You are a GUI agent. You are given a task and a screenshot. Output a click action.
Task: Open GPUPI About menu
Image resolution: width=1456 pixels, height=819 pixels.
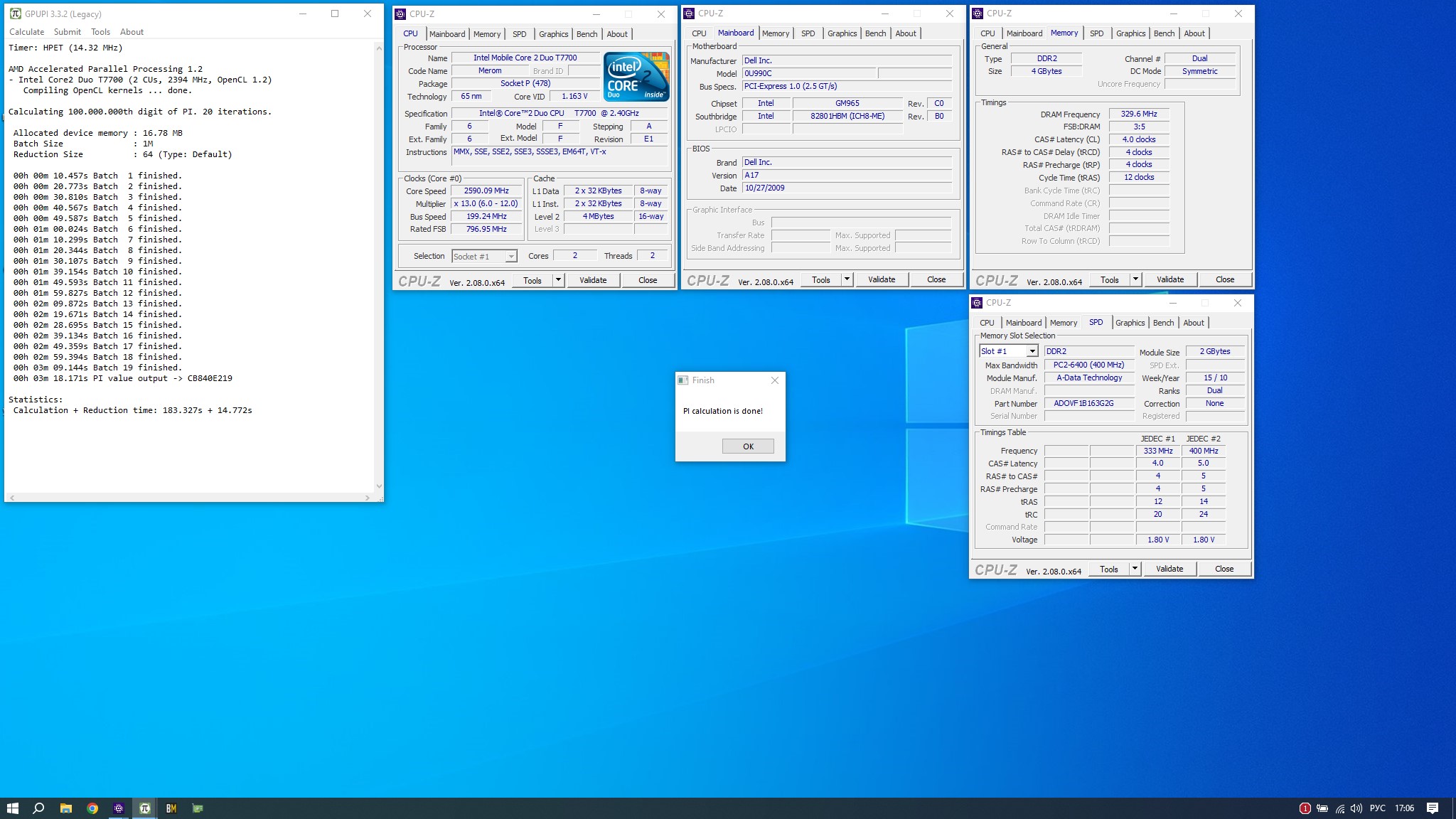pyautogui.click(x=132, y=32)
